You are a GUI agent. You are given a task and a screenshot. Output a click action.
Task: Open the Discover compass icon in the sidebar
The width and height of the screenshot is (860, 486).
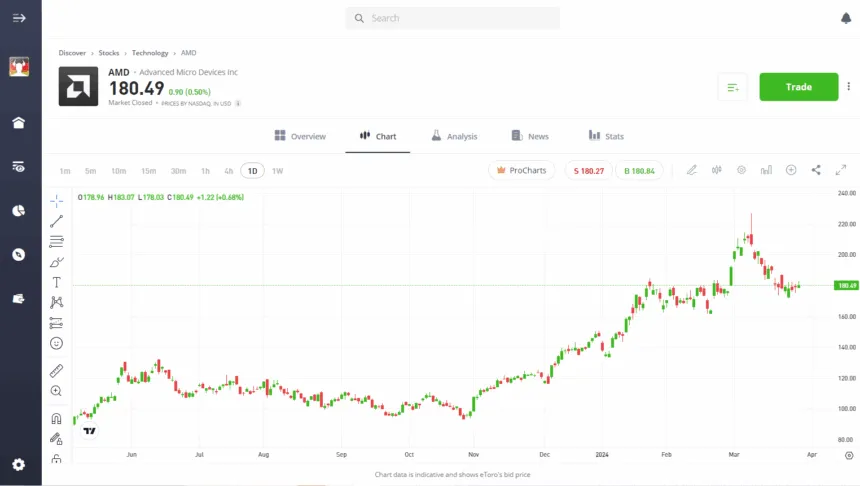click(19, 255)
